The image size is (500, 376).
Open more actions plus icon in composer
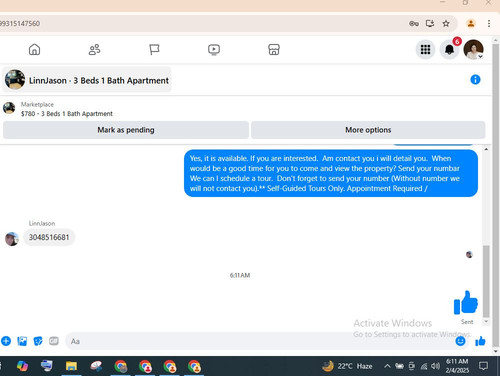click(x=6, y=341)
